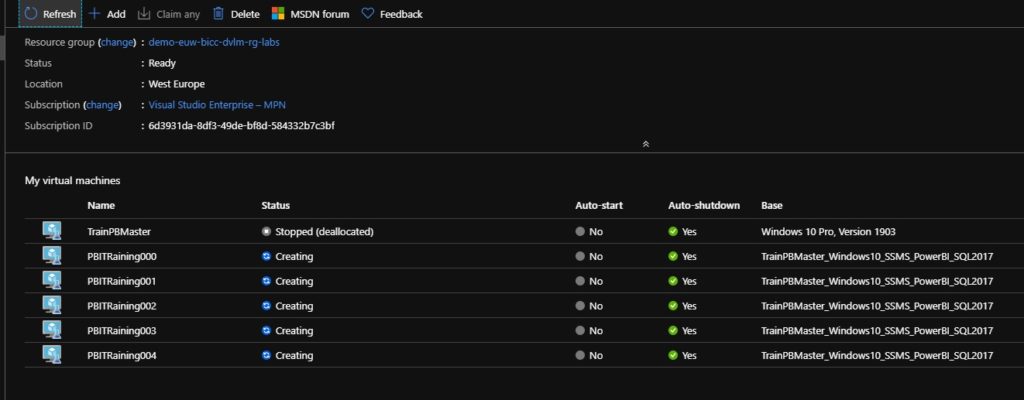Open the MSDN forum link
This screenshot has width=1024, height=400.
[x=310, y=14]
